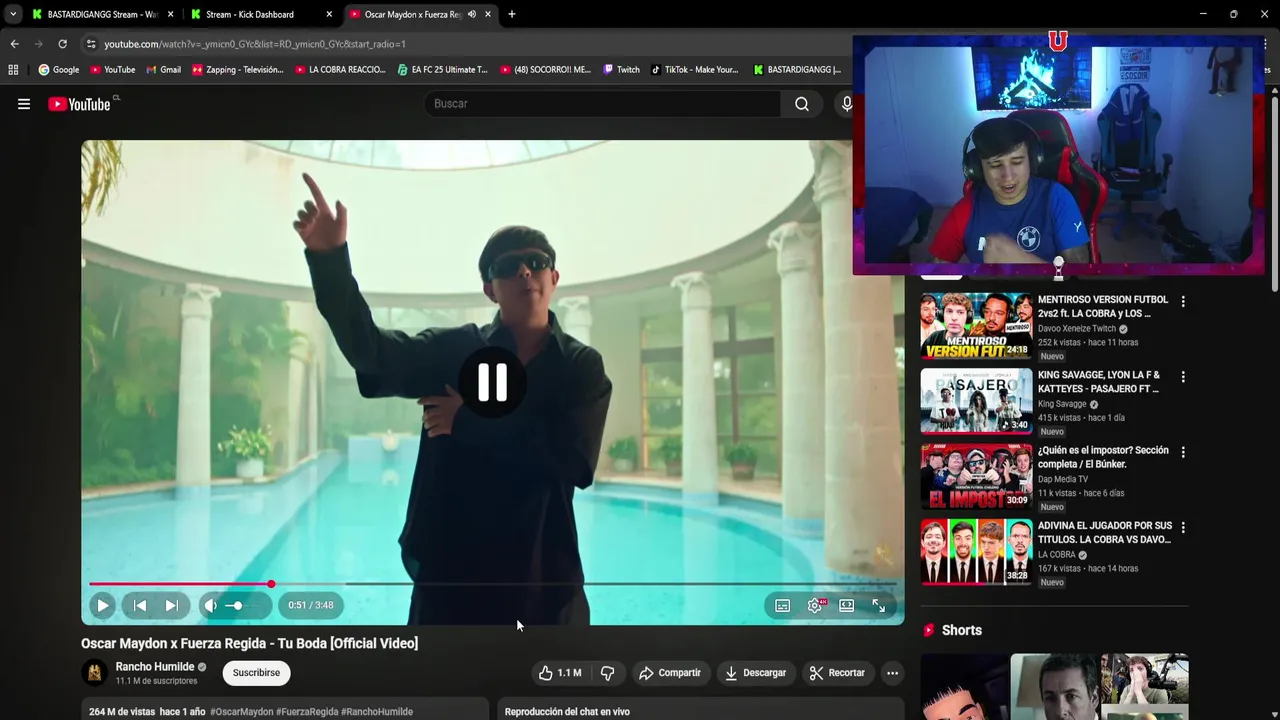This screenshot has height=720, width=1280.
Task: Enter fullscreen mode on the video
Action: pos(878,605)
